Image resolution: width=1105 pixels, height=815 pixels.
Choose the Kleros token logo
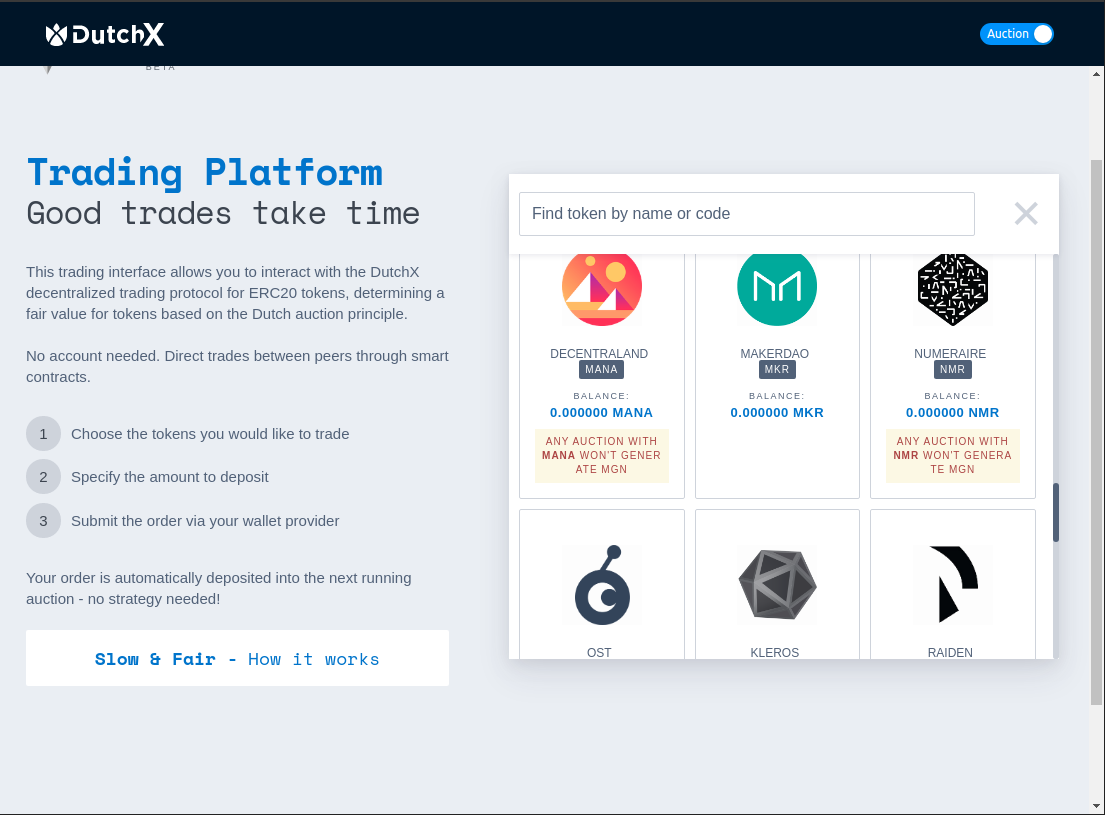tap(777, 585)
